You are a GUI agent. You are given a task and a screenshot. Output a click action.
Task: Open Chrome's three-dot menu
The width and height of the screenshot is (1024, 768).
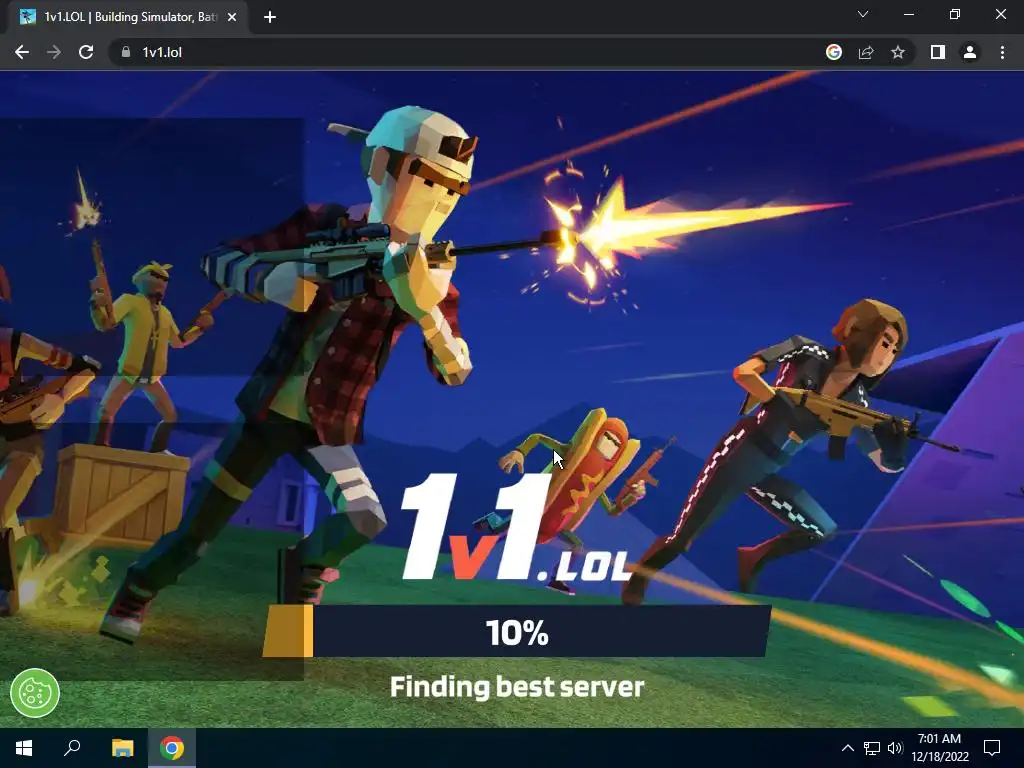pyautogui.click(x=1002, y=52)
